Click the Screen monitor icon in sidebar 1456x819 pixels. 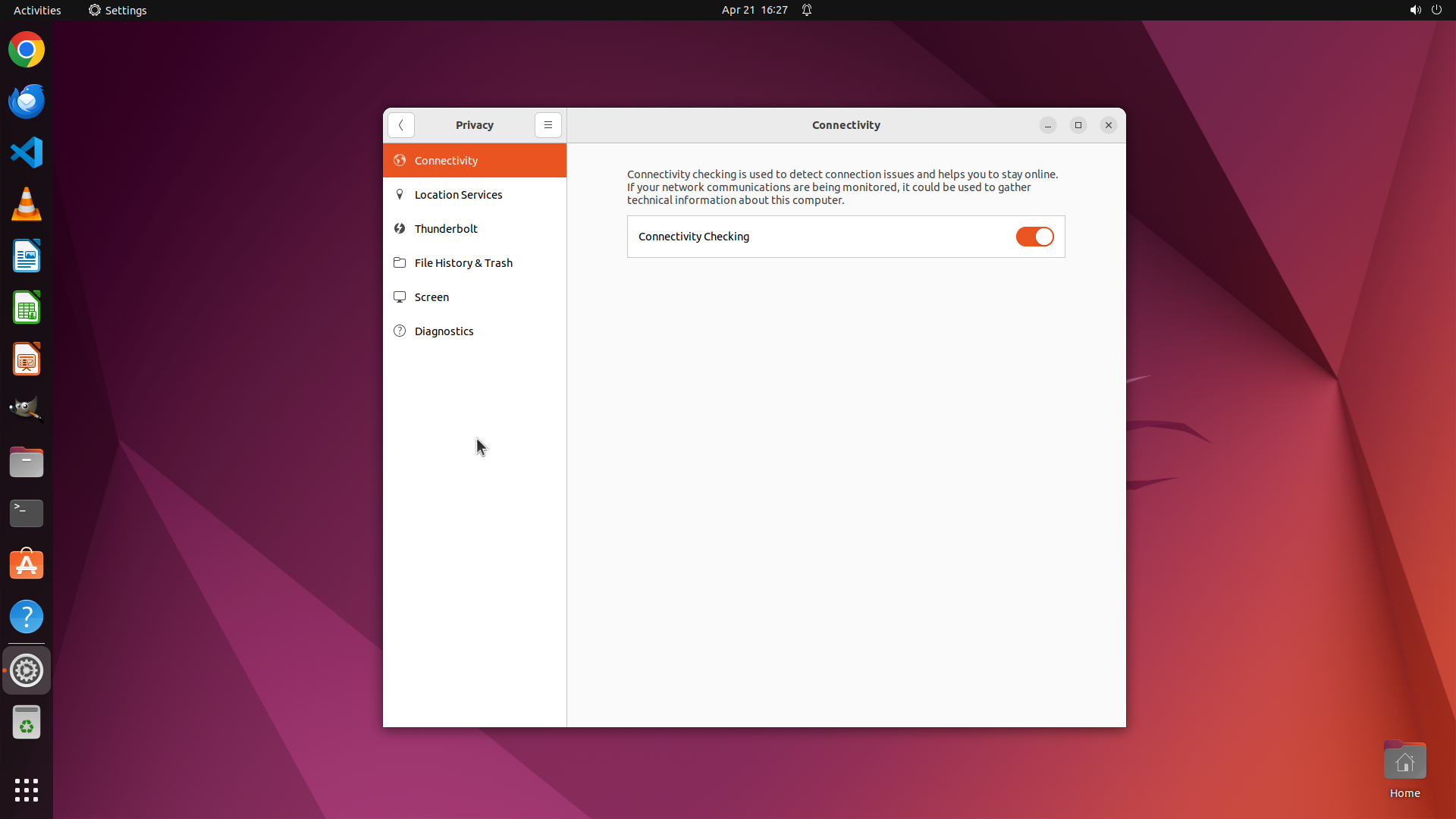[400, 297]
